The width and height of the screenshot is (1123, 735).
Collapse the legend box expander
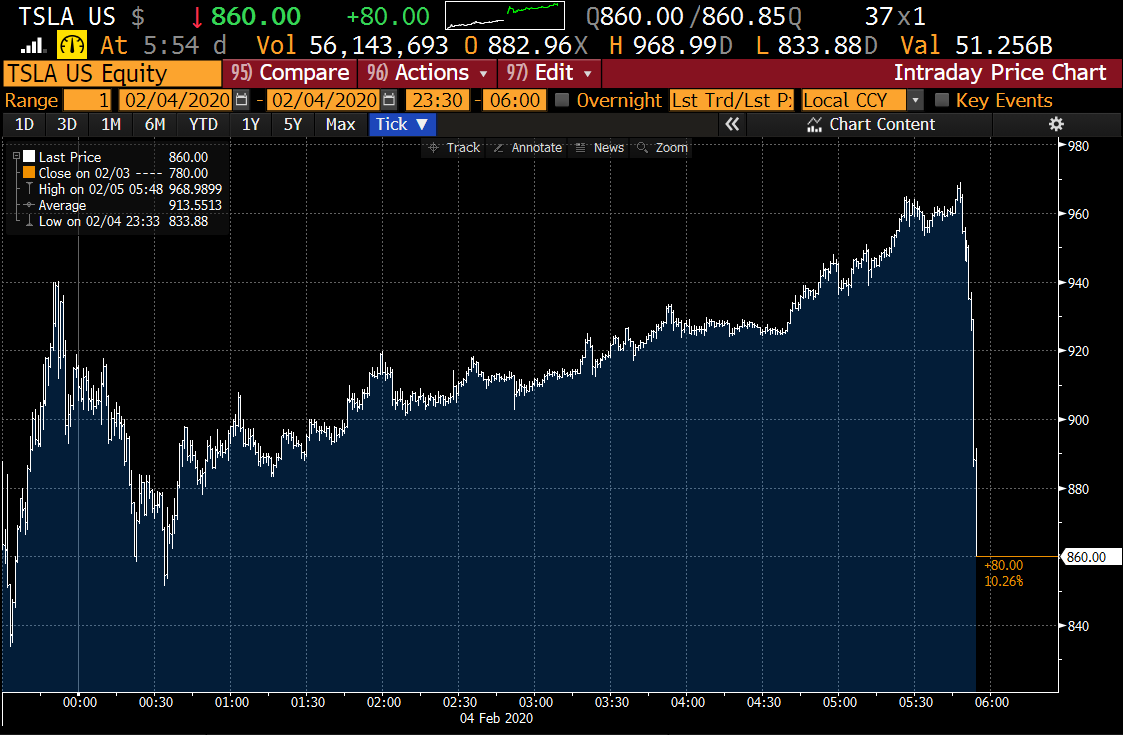coord(16,156)
